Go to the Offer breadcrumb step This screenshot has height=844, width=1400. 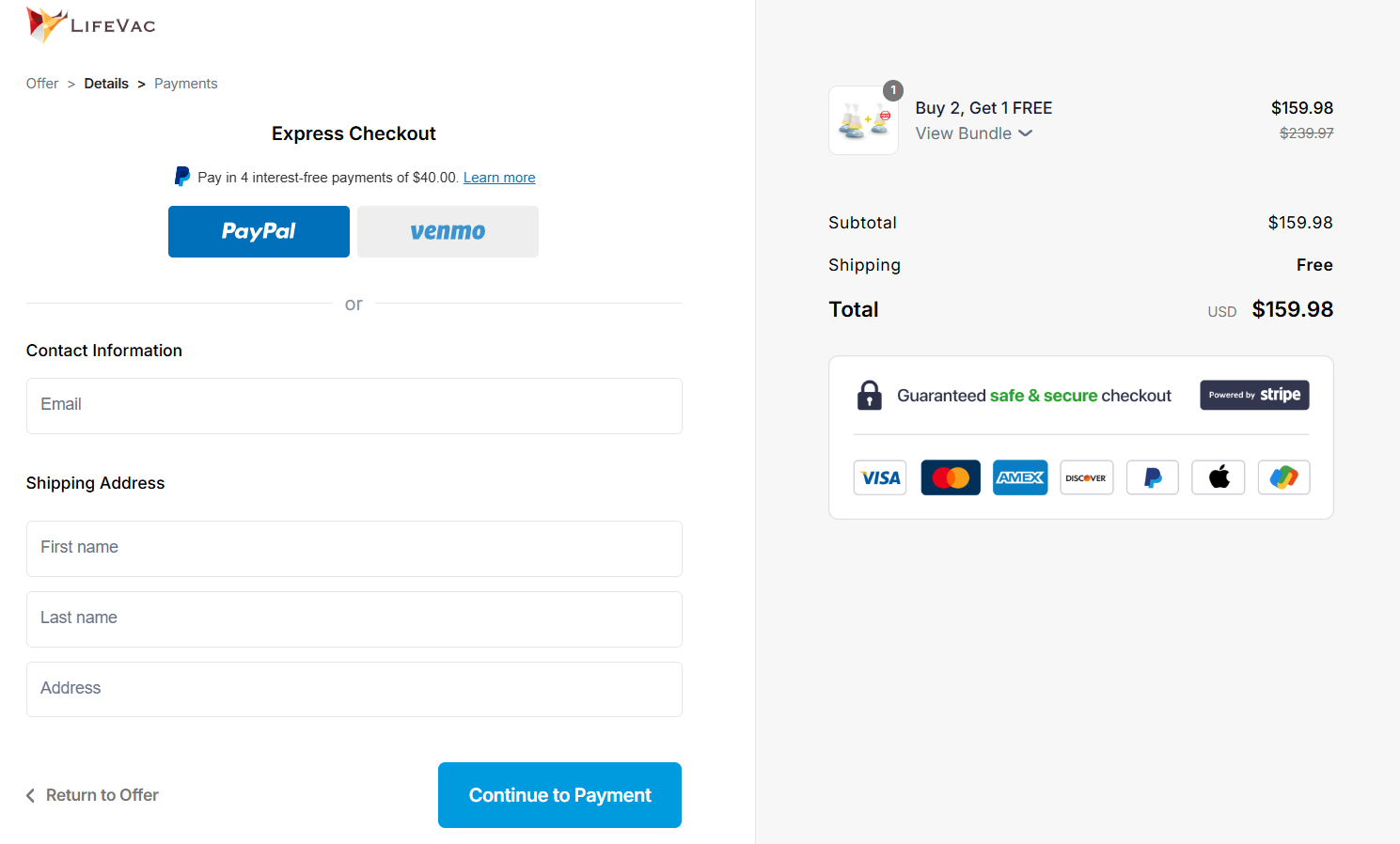[x=42, y=84]
